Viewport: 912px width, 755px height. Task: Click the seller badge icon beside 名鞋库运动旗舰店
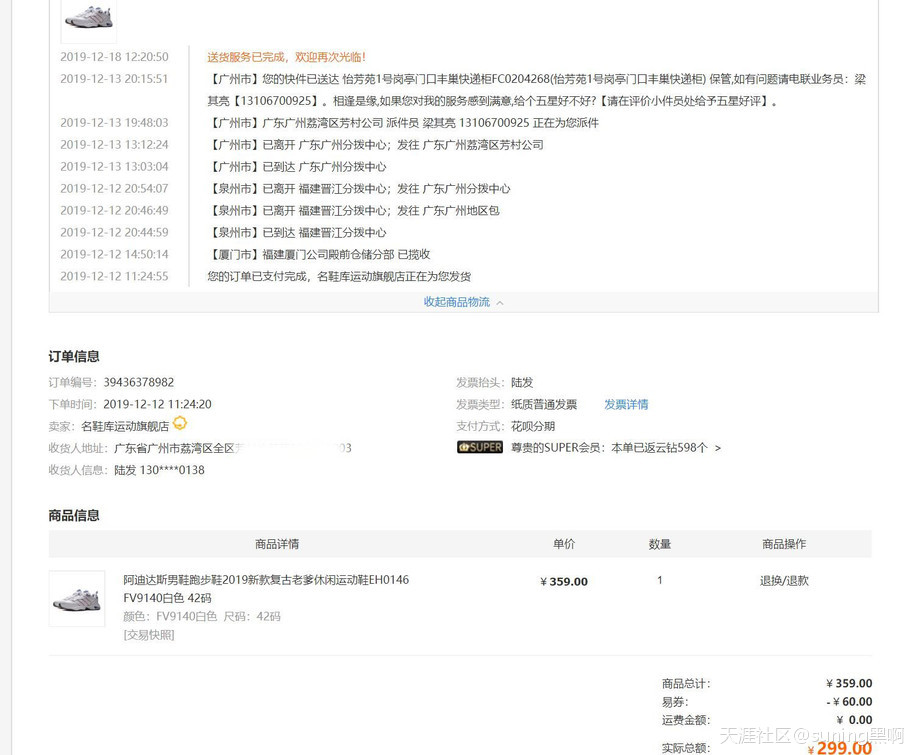click(180, 423)
